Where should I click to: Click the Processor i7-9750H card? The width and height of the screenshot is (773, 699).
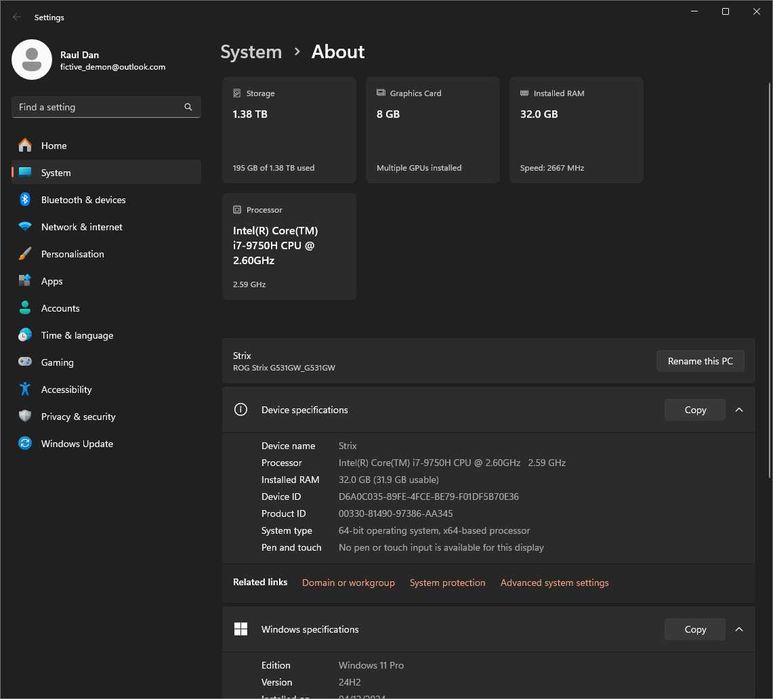289,246
